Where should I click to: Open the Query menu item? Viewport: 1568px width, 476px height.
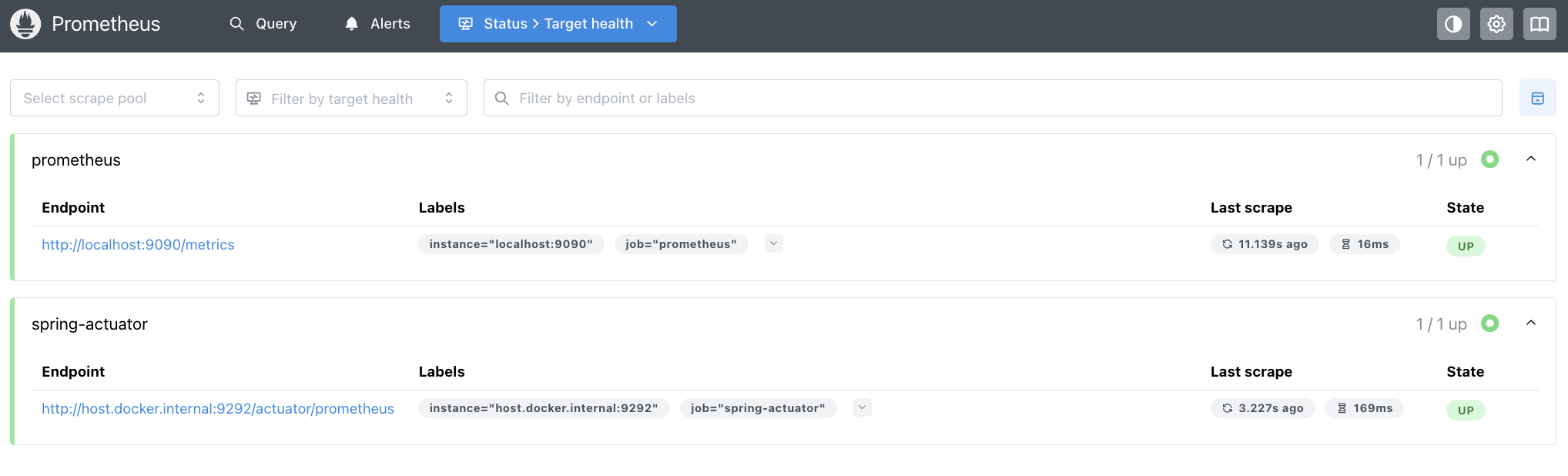263,24
